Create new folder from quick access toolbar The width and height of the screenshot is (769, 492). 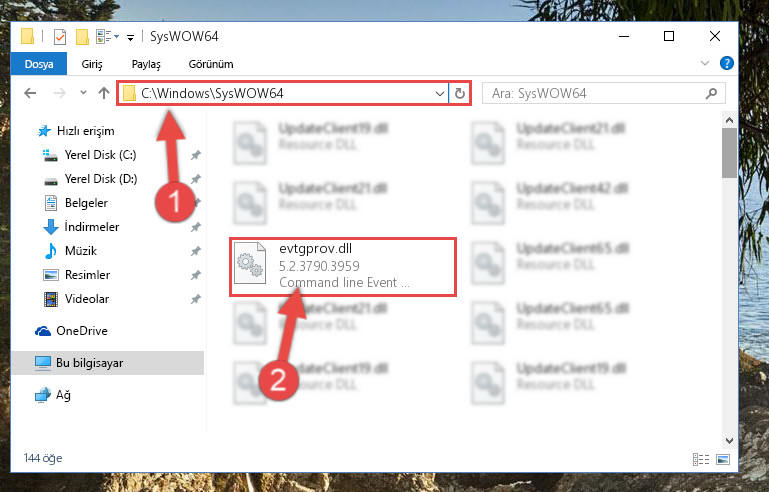click(x=82, y=37)
